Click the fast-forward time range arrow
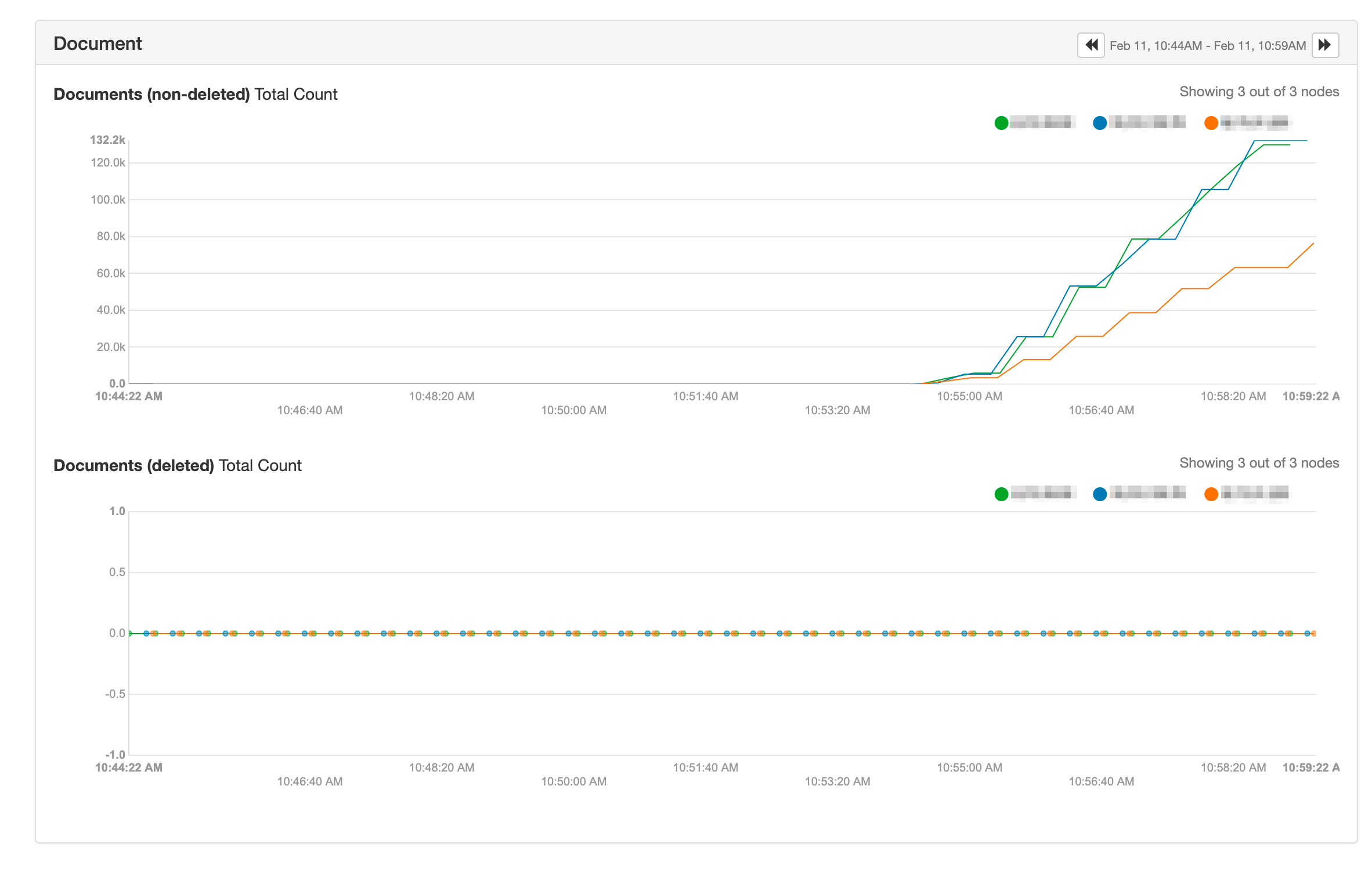Screen dimensions: 1372x869 click(x=1325, y=45)
